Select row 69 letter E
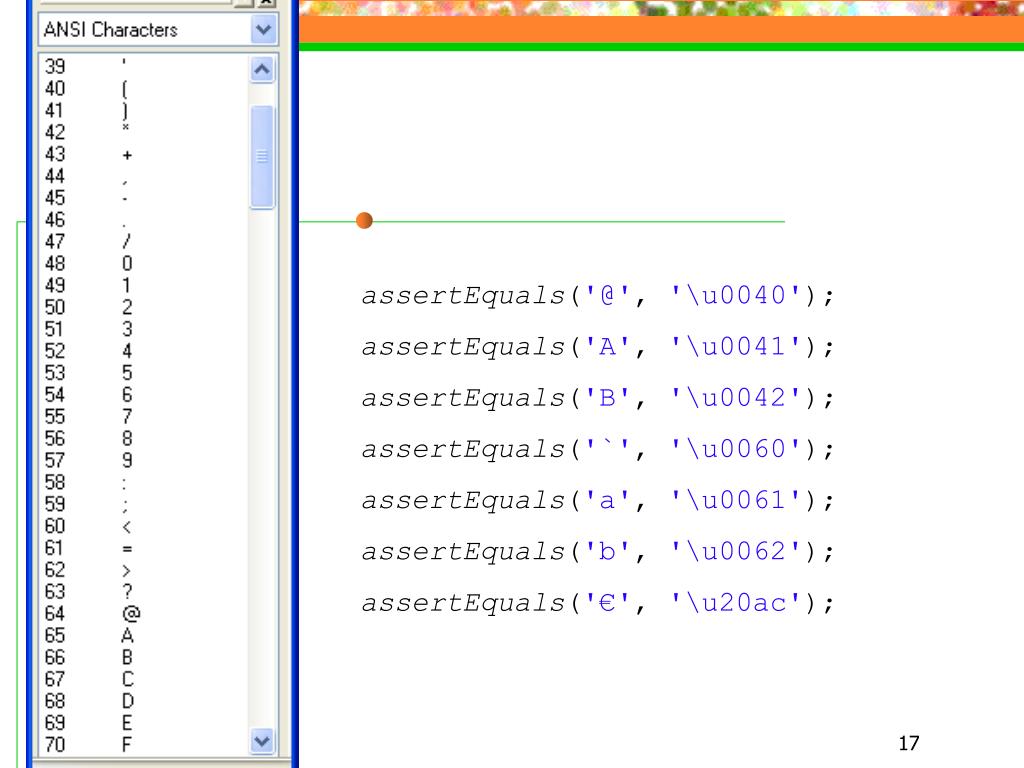 (144, 723)
